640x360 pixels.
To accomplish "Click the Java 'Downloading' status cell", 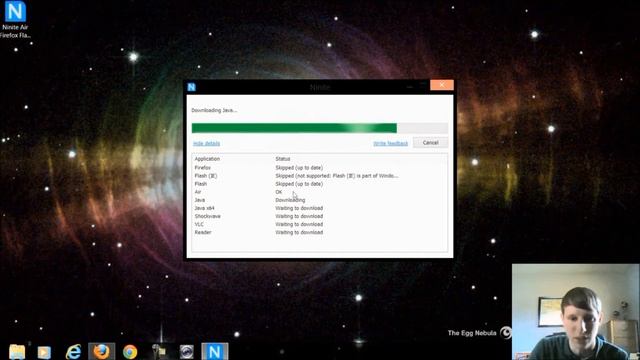I will [290, 200].
